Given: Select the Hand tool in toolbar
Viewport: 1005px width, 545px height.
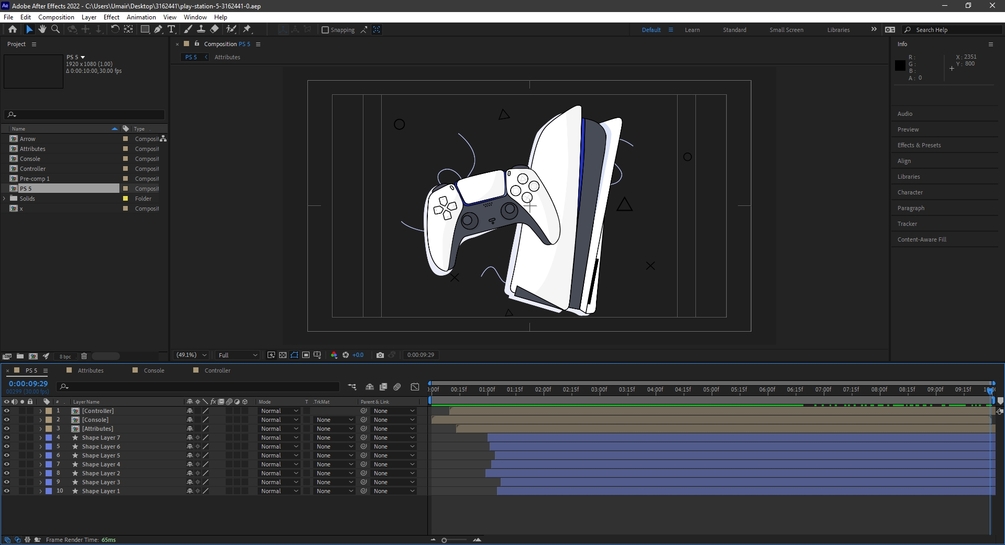Looking at the screenshot, I should click(x=41, y=30).
